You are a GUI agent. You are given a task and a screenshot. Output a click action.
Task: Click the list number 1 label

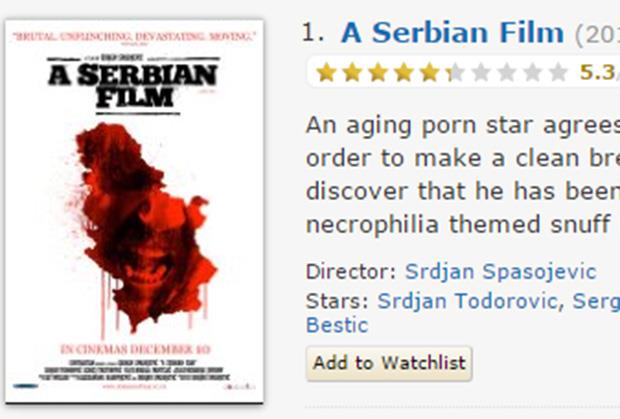312,33
